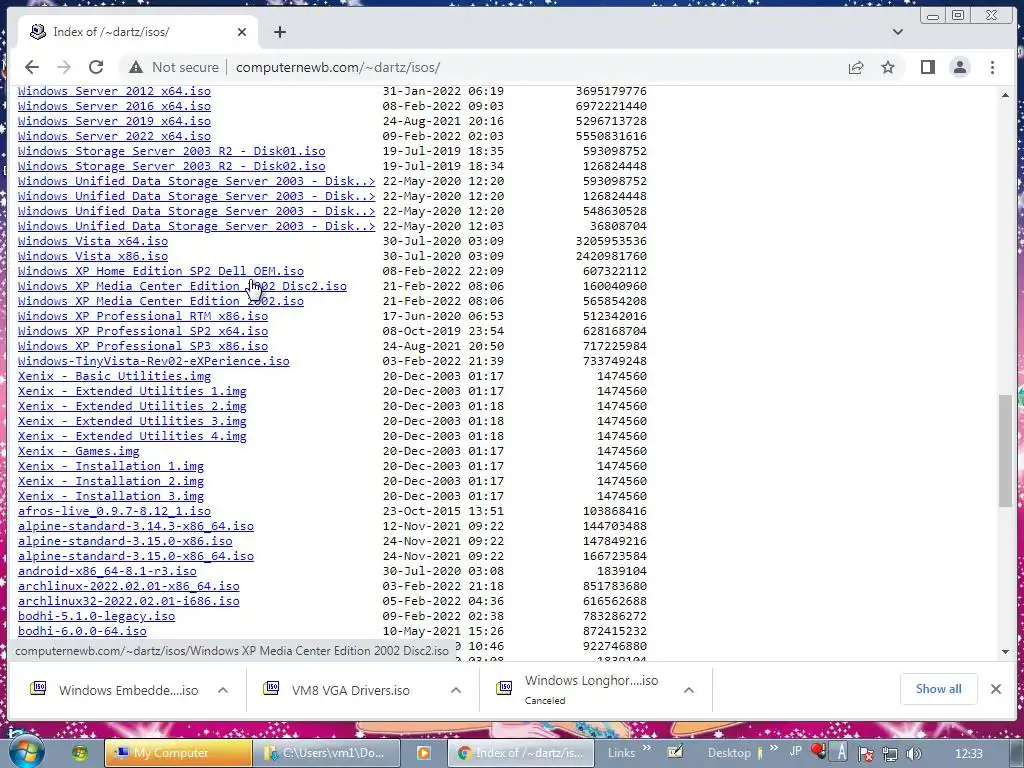
Task: Open Xenix - Basic Utilities.img link
Action: coord(114,376)
